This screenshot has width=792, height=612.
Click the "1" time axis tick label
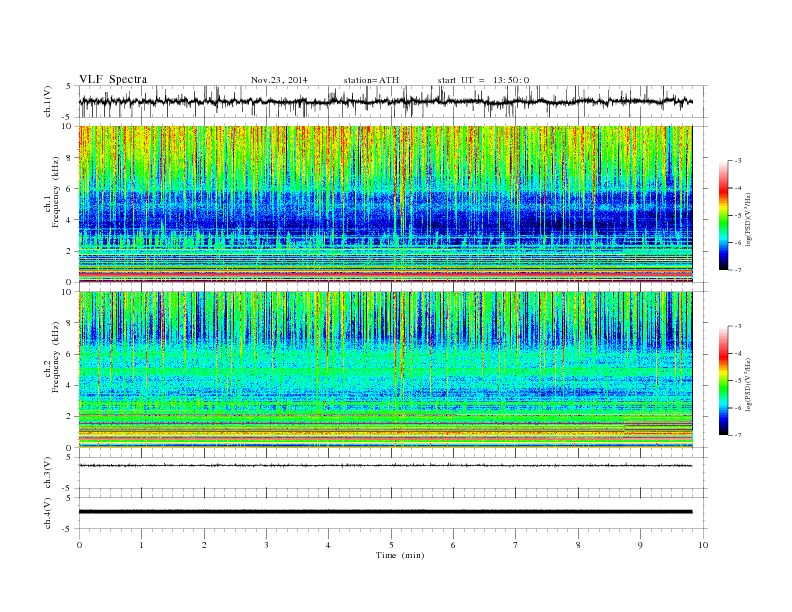(x=141, y=545)
